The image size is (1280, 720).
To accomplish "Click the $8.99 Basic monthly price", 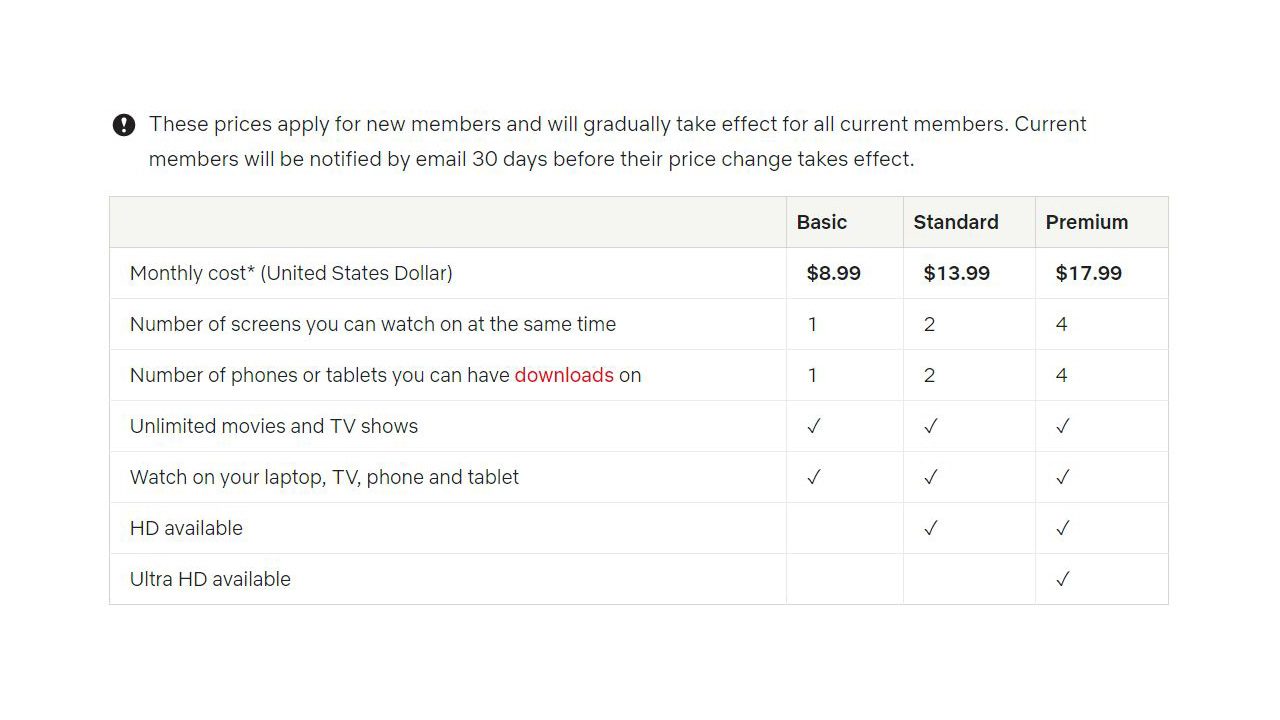I will coord(833,273).
